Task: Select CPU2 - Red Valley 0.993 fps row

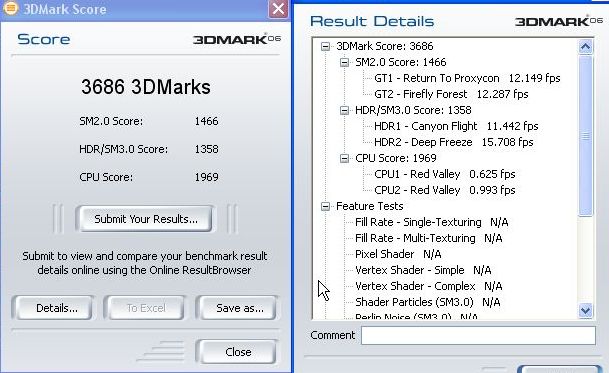Action: (445, 190)
